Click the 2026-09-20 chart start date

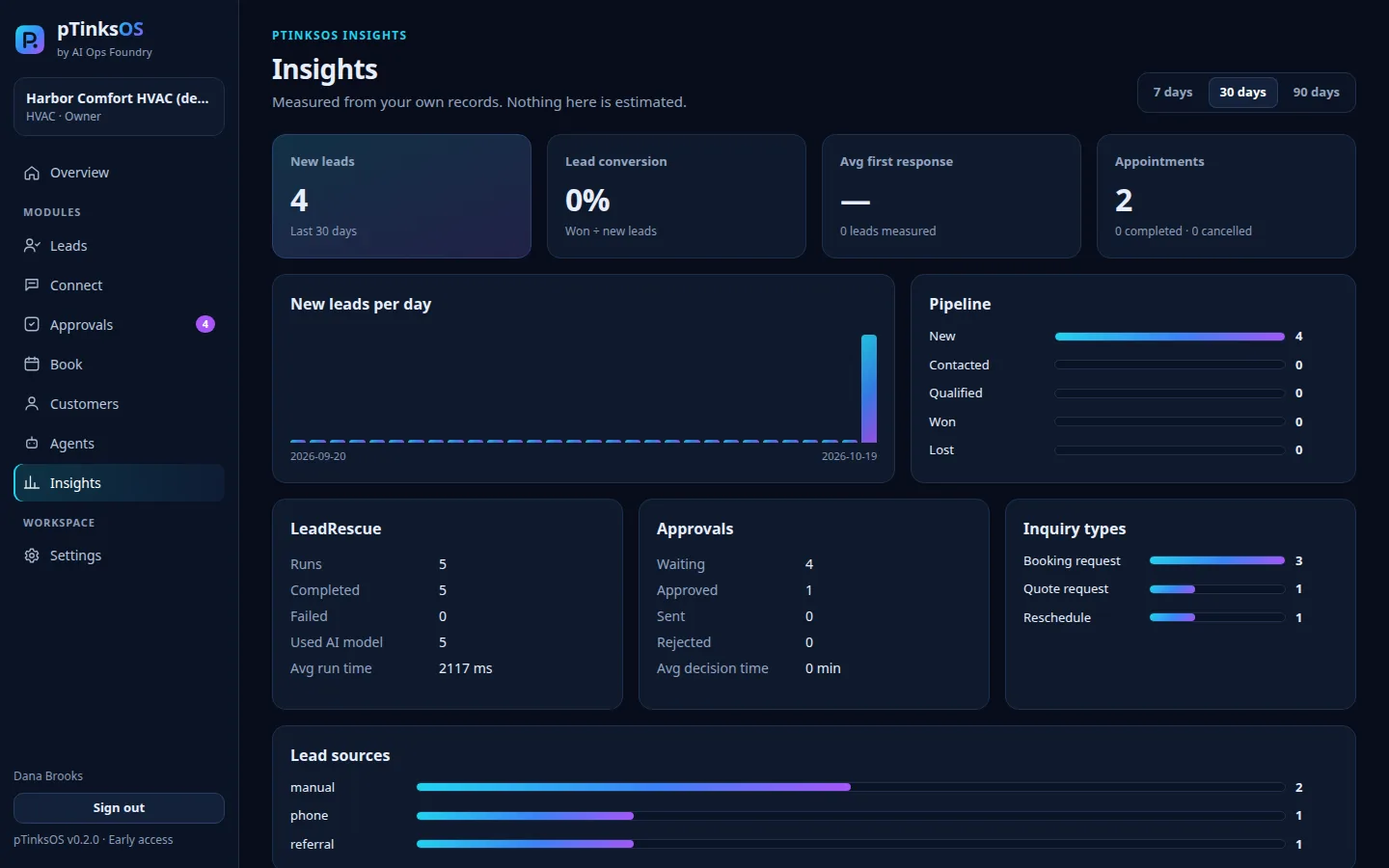pos(318,456)
